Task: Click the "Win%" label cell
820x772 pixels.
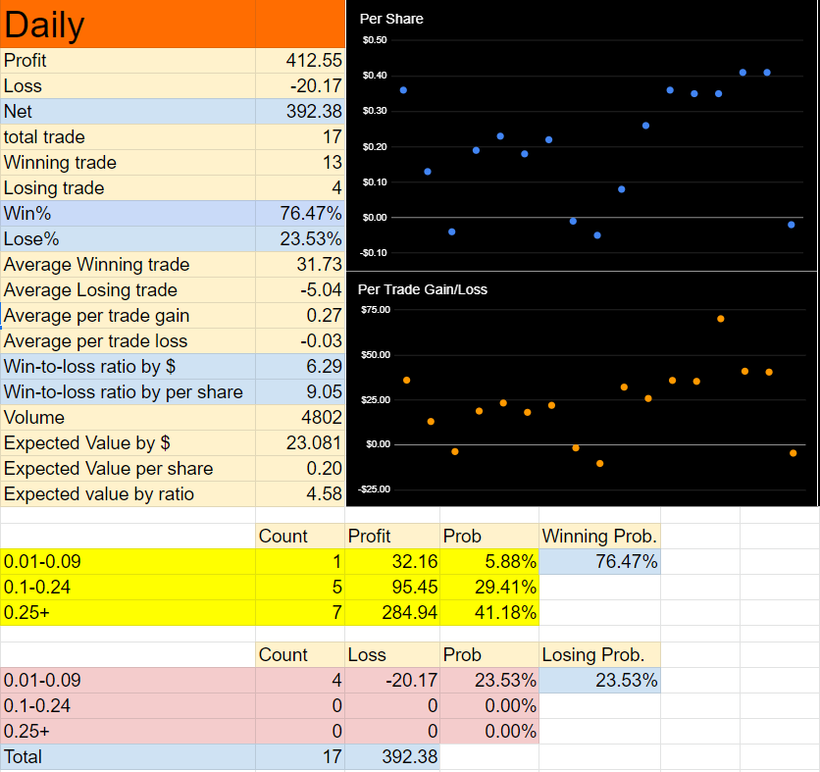Action: point(128,213)
